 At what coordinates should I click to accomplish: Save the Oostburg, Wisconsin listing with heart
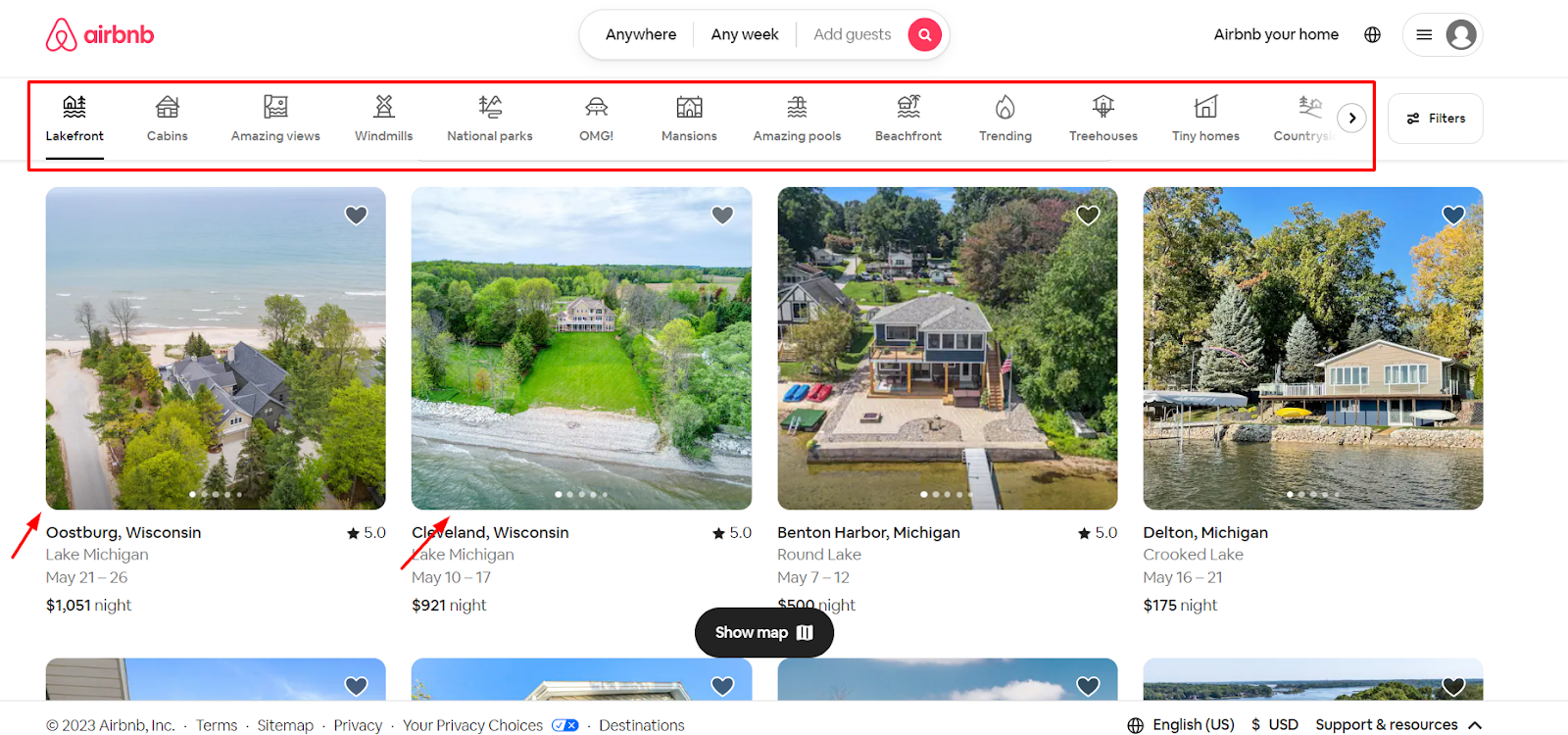(357, 215)
